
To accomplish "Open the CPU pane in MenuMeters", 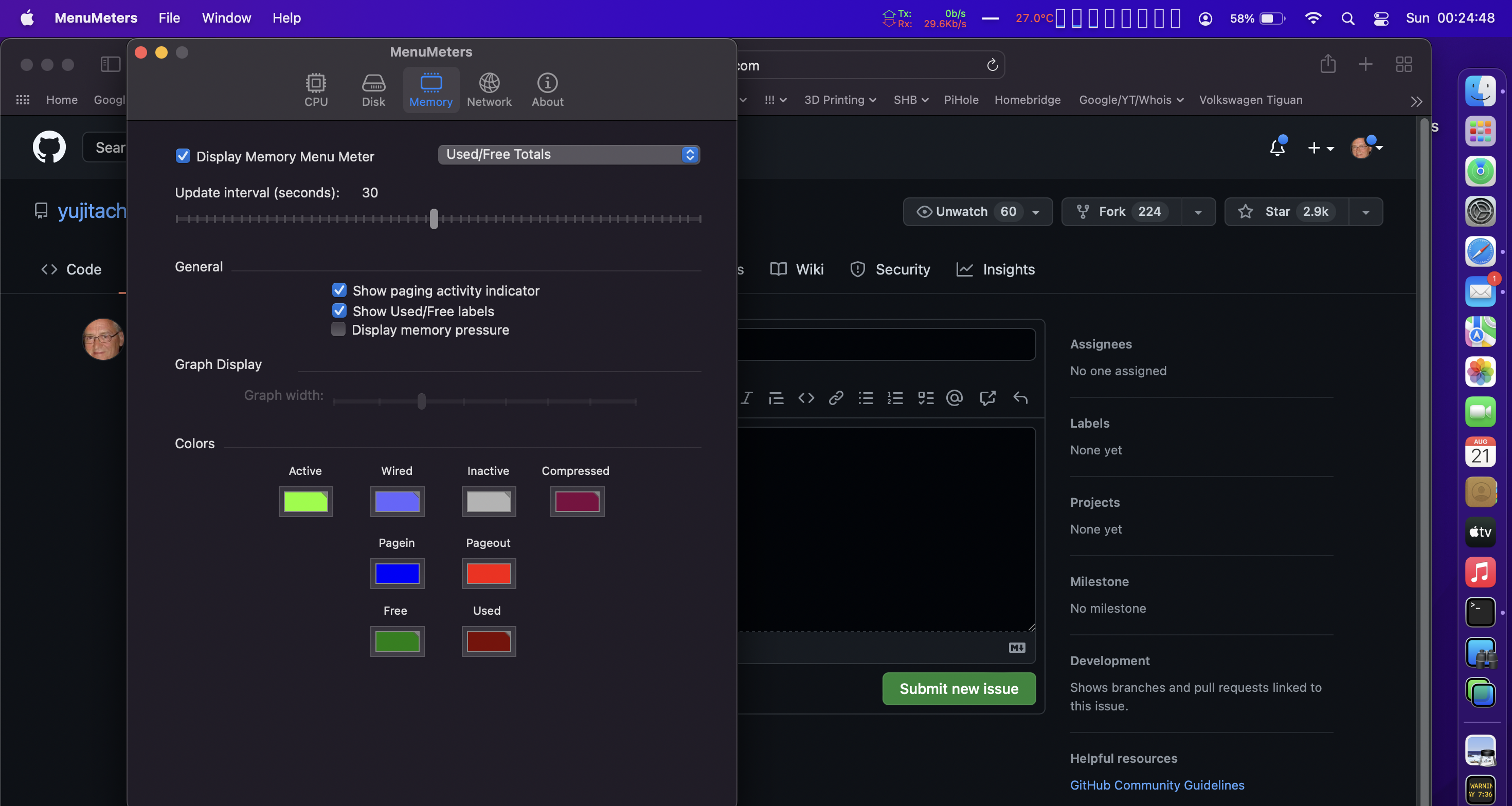I will [x=316, y=89].
